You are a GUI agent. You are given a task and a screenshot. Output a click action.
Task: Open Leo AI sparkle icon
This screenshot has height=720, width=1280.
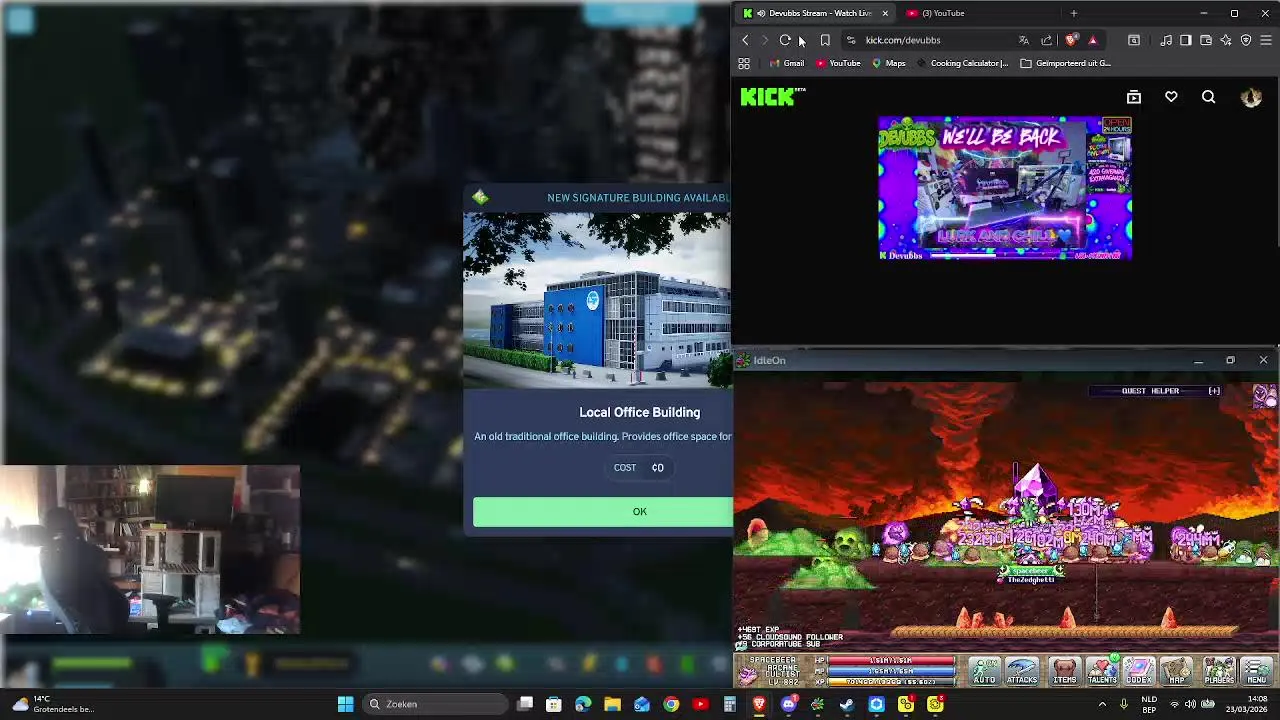[x=1226, y=40]
